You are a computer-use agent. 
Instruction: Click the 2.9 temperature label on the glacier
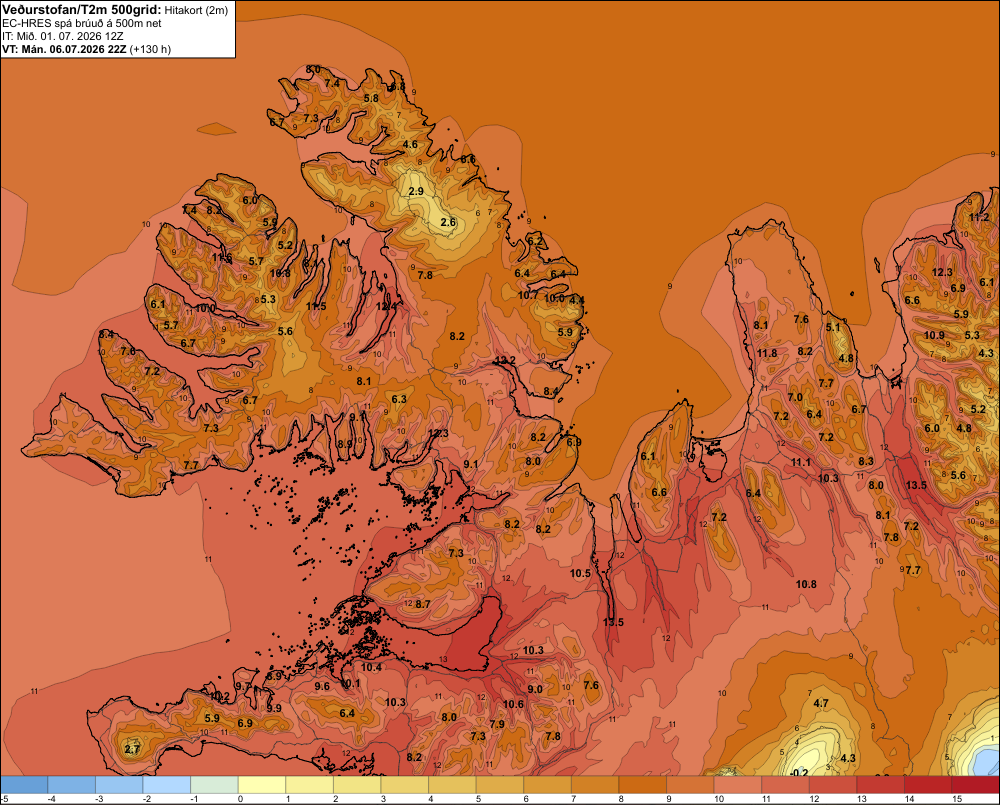click(x=416, y=191)
